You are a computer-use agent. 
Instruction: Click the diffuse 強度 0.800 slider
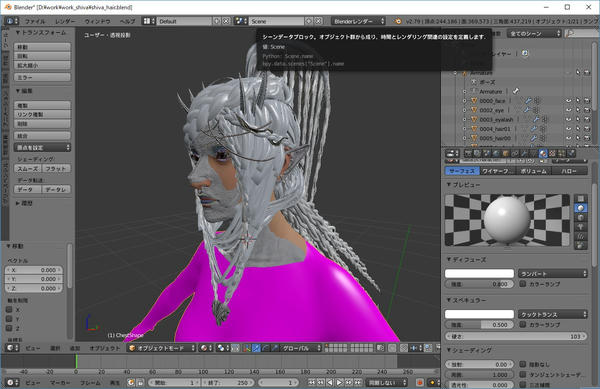coord(479,284)
